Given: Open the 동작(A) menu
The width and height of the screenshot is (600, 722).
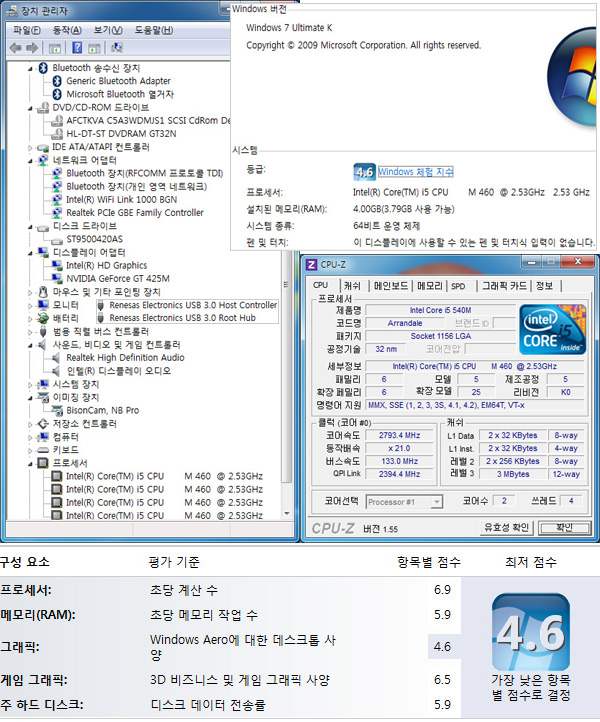Looking at the screenshot, I should point(67,30).
